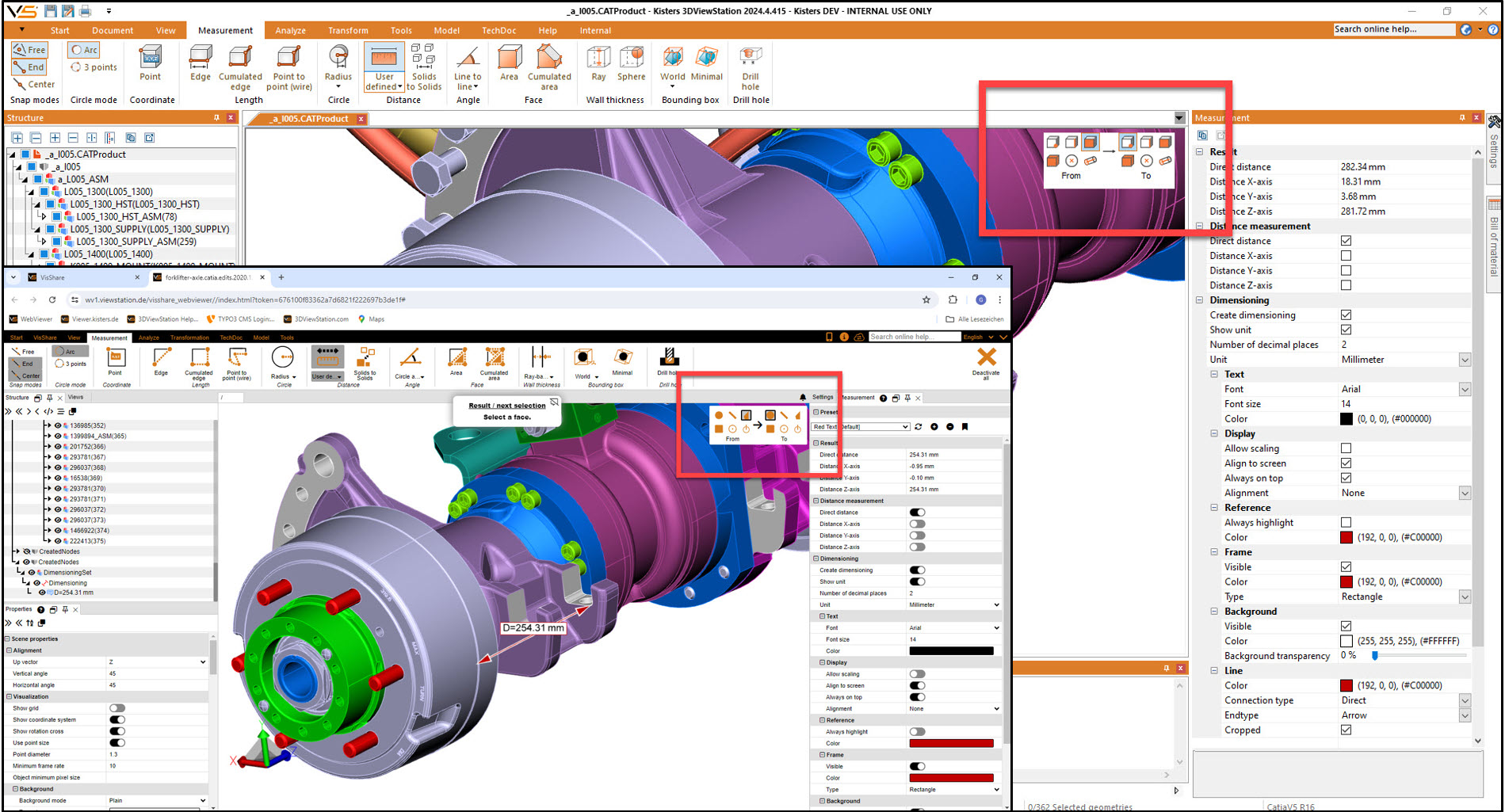Click Deactivate all in web viewer
The width and height of the screenshot is (1505, 812).
[986, 362]
